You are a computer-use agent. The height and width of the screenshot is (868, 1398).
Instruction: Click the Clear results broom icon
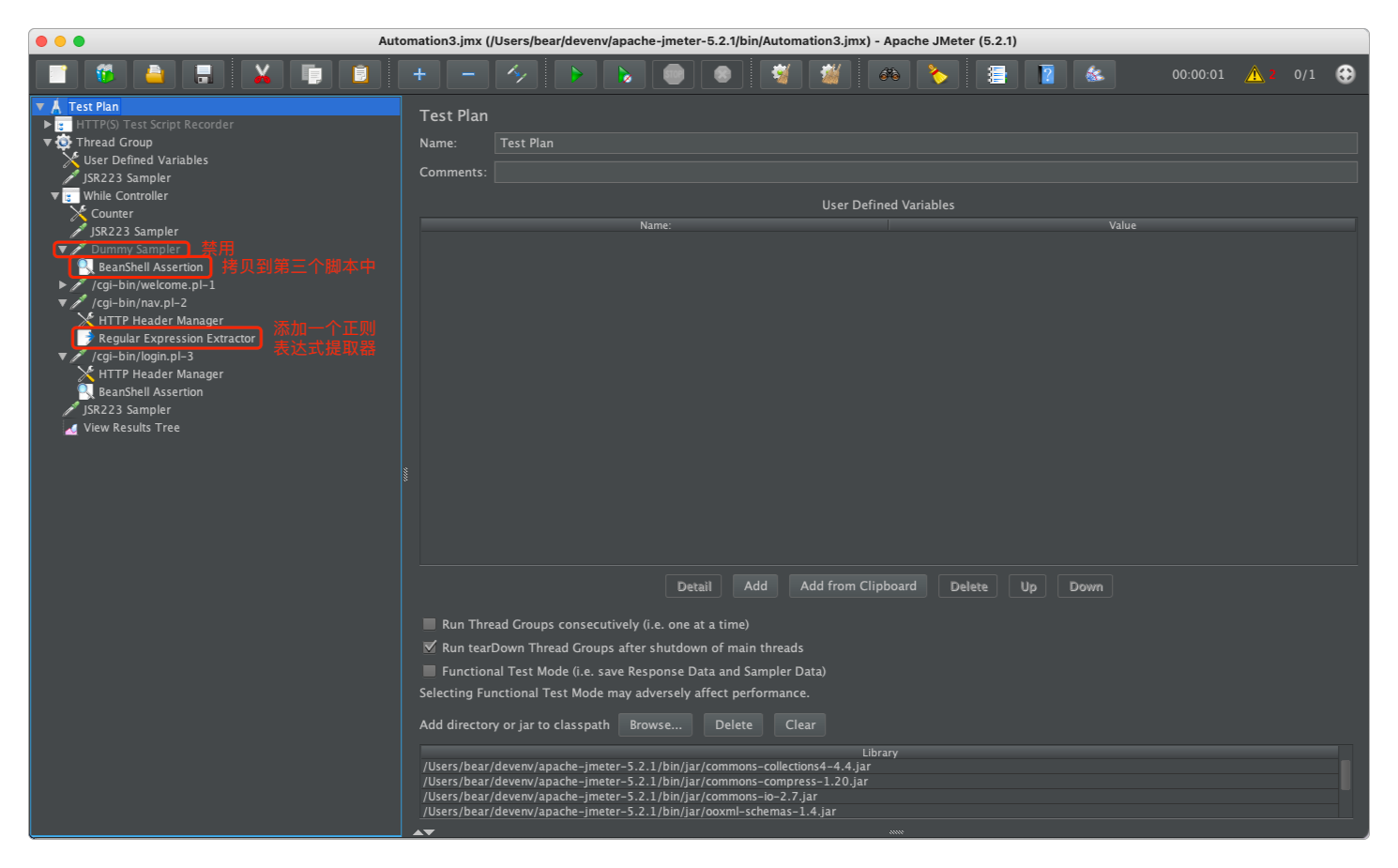click(781, 74)
